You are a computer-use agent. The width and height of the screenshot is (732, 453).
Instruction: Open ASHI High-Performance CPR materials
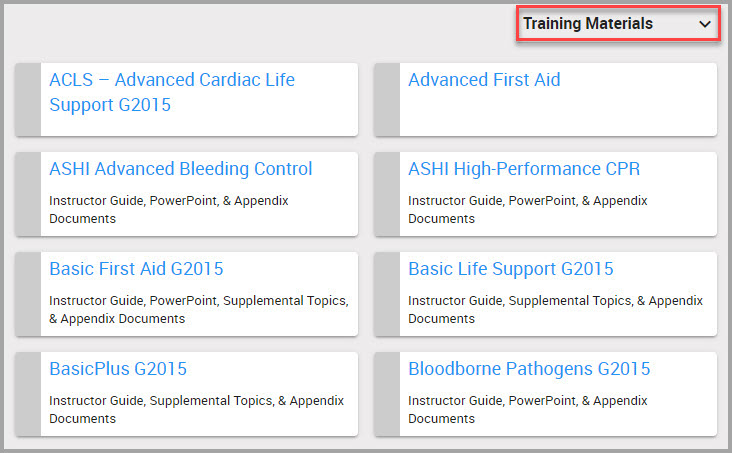524,169
